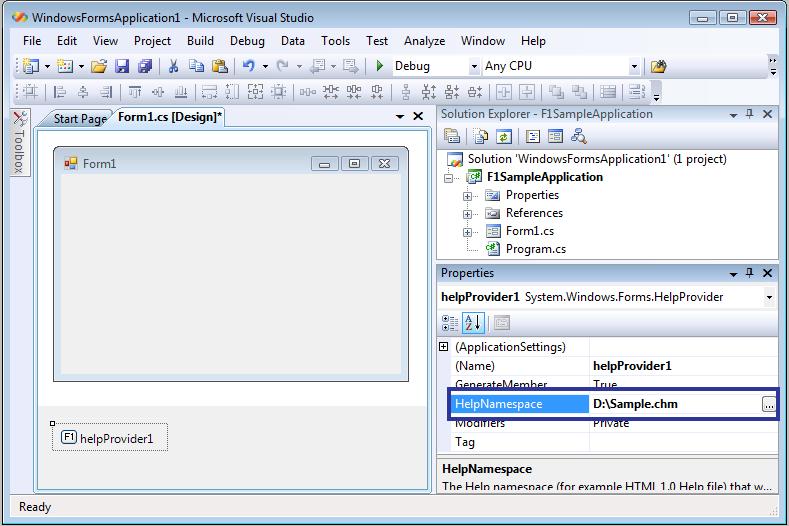789x526 pixels.
Task: Open the Debug configuration dropdown
Action: [x=474, y=66]
